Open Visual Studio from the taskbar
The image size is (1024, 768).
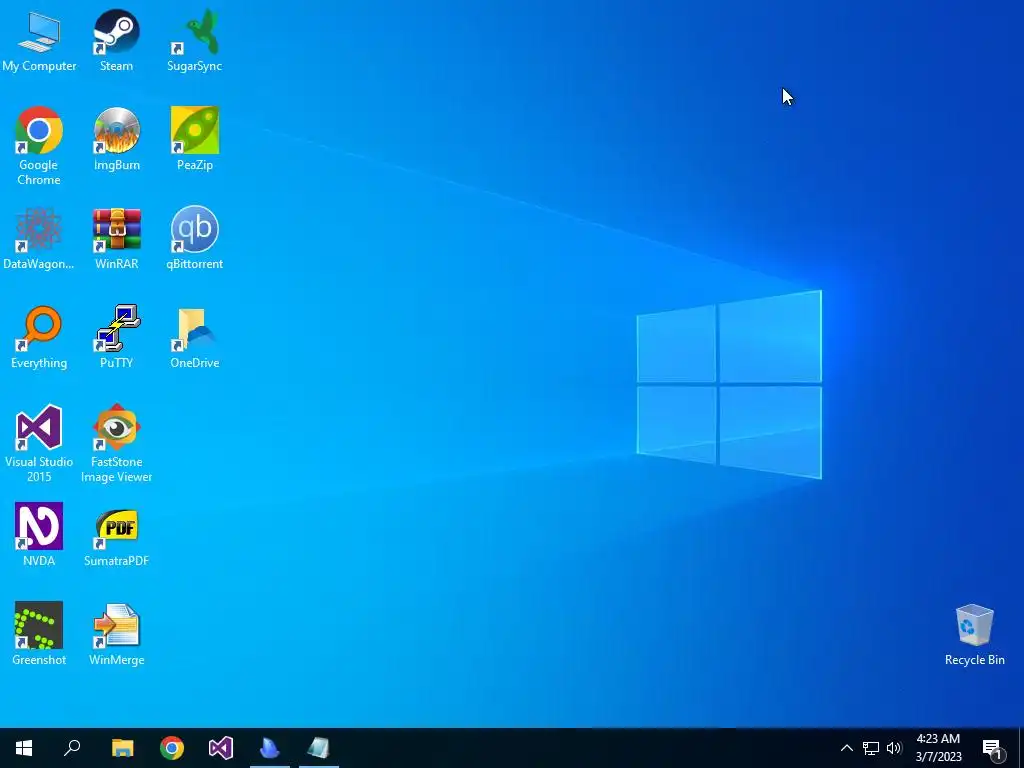221,748
